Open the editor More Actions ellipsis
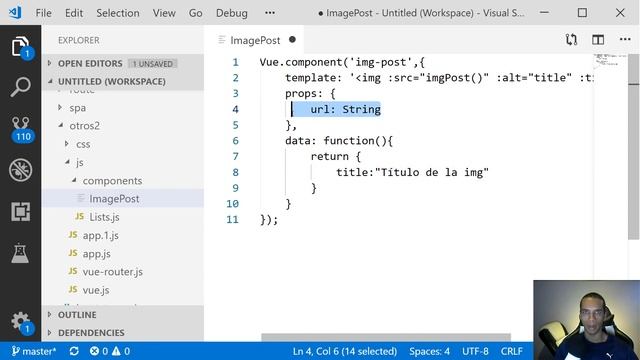Image resolution: width=640 pixels, height=360 pixels. coord(625,40)
